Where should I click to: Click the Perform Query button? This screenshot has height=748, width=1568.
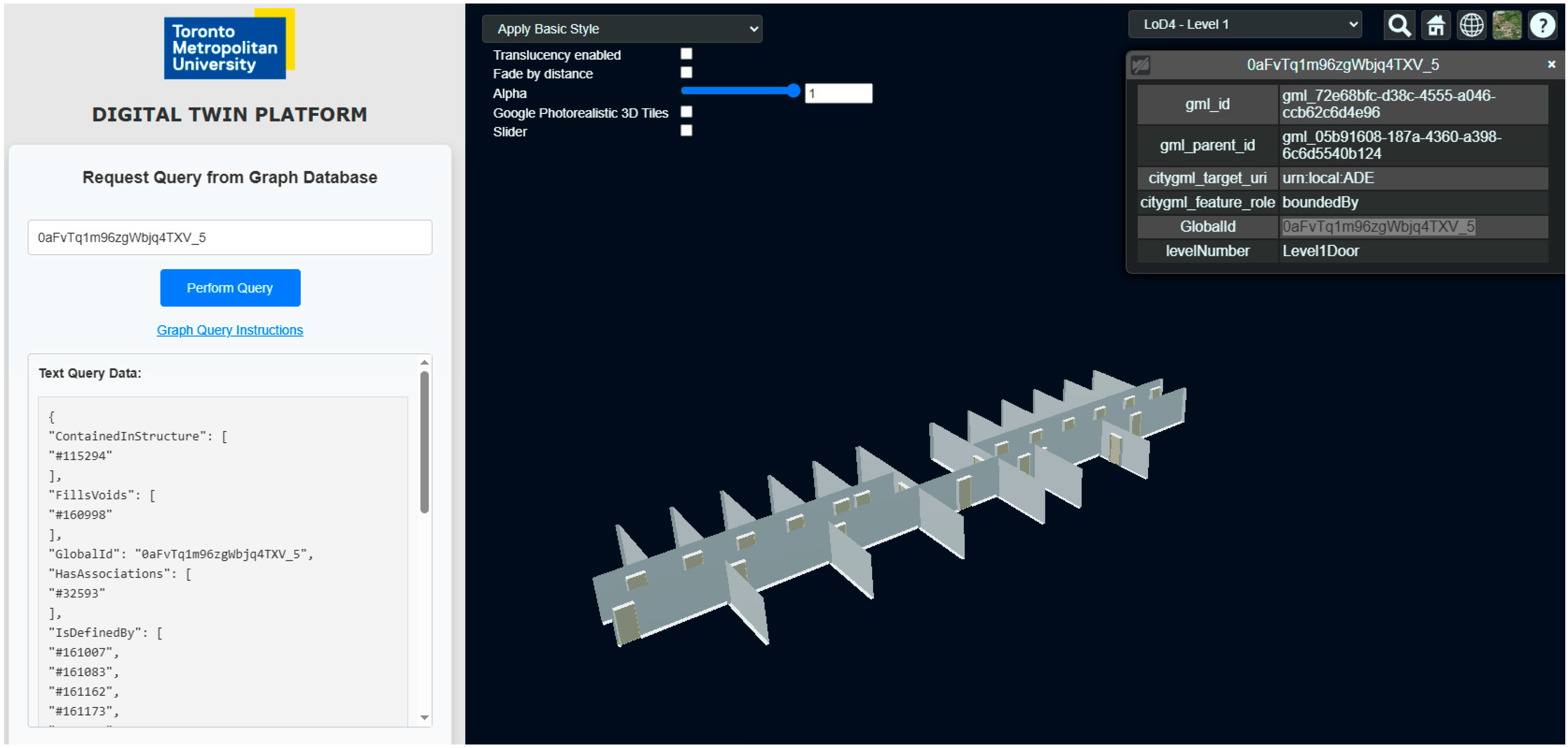click(x=230, y=288)
